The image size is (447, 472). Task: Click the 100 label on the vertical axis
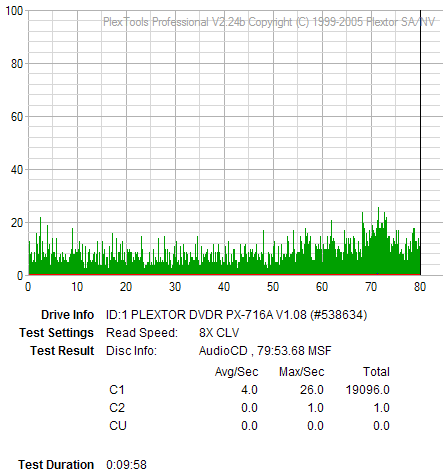(14, 11)
